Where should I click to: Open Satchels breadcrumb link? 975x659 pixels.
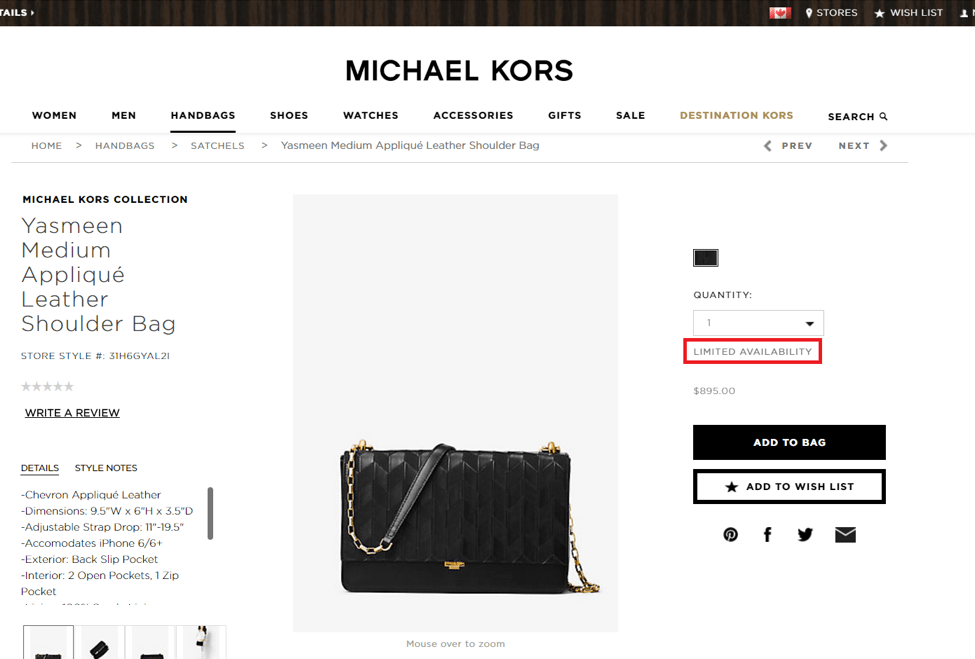218,145
